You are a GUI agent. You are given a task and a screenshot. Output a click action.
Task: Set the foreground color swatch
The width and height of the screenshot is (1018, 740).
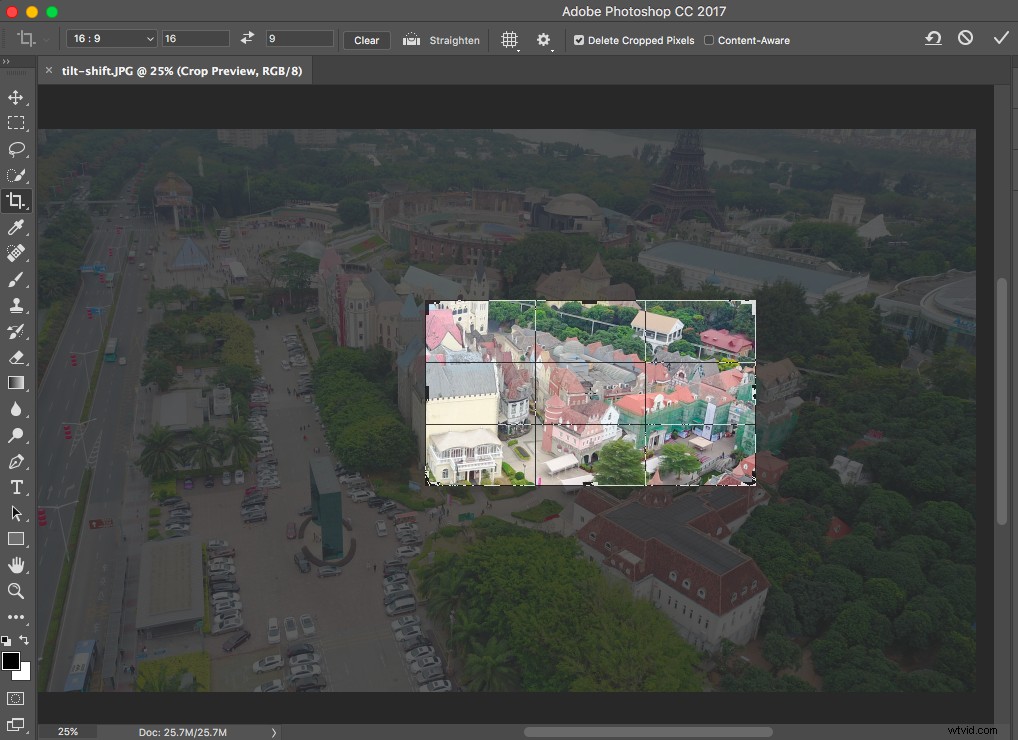tap(13, 662)
